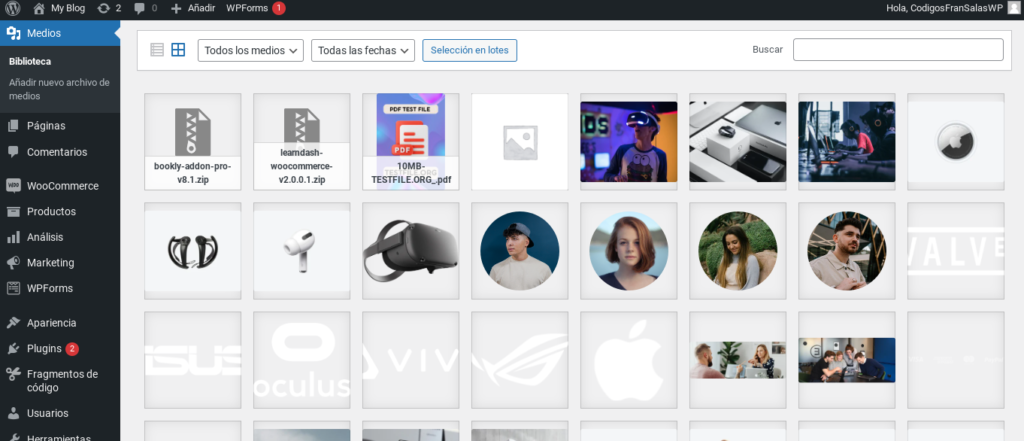Select the VR headset gamer photo
Viewport: 1024px width, 441px height.
[629, 142]
